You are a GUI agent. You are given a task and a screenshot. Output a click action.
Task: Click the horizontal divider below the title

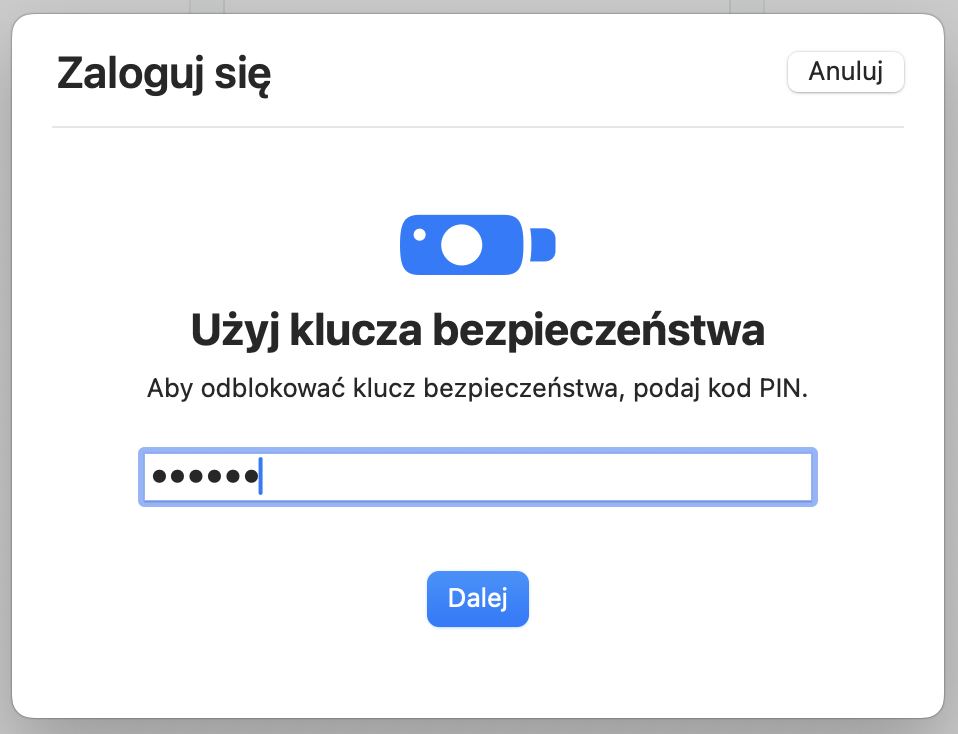point(477,127)
